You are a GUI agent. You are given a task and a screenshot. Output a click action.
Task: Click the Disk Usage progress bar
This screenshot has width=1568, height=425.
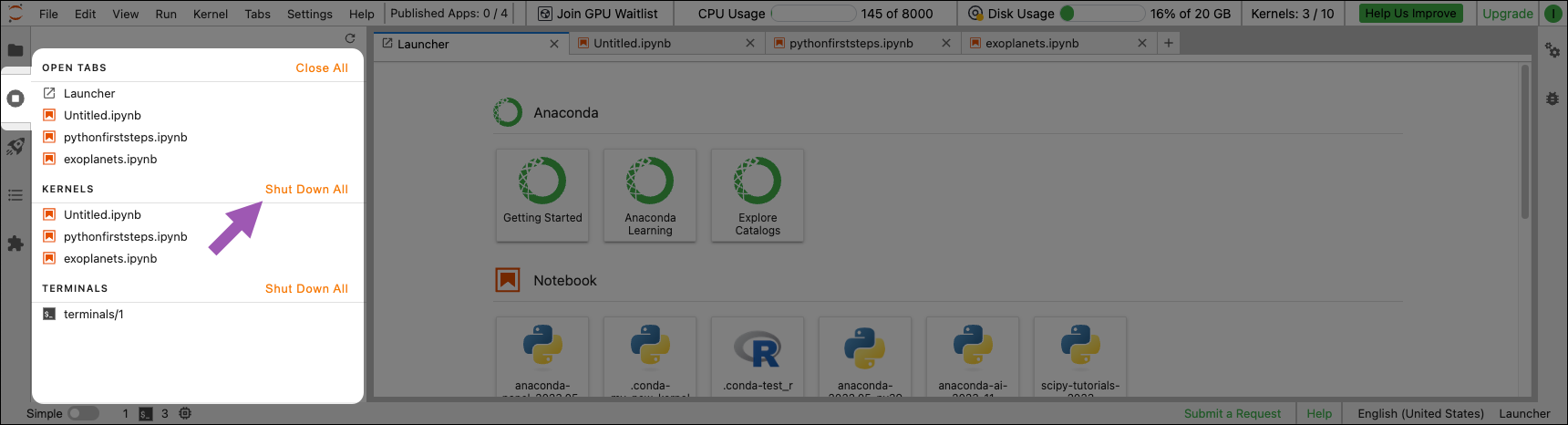(x=1102, y=14)
